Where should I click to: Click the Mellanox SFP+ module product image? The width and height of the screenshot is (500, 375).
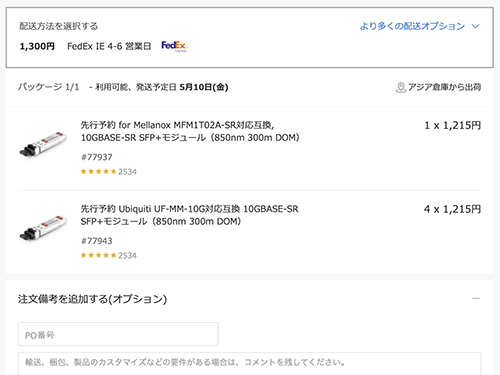click(x=43, y=144)
